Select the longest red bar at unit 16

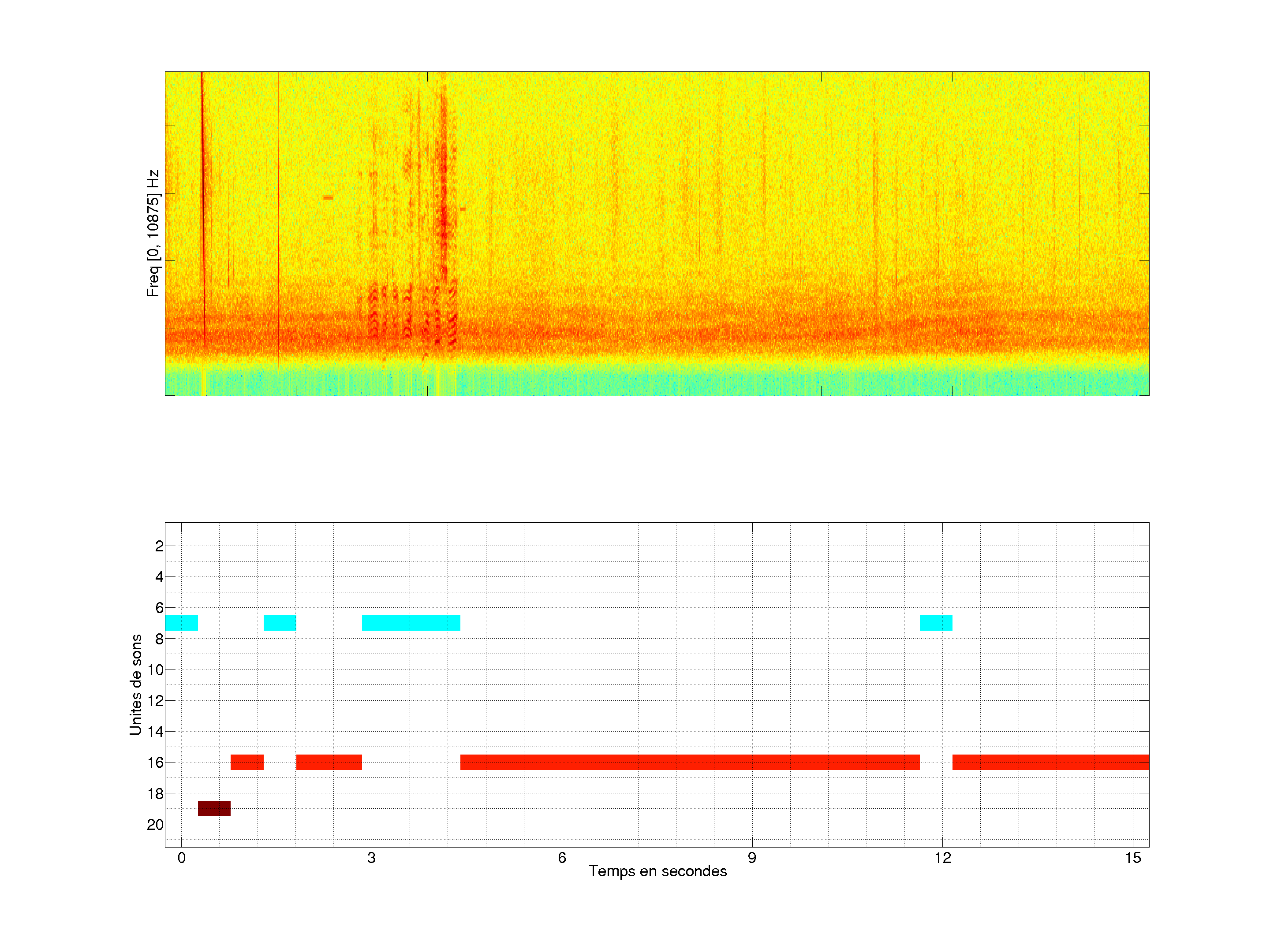click(x=690, y=762)
